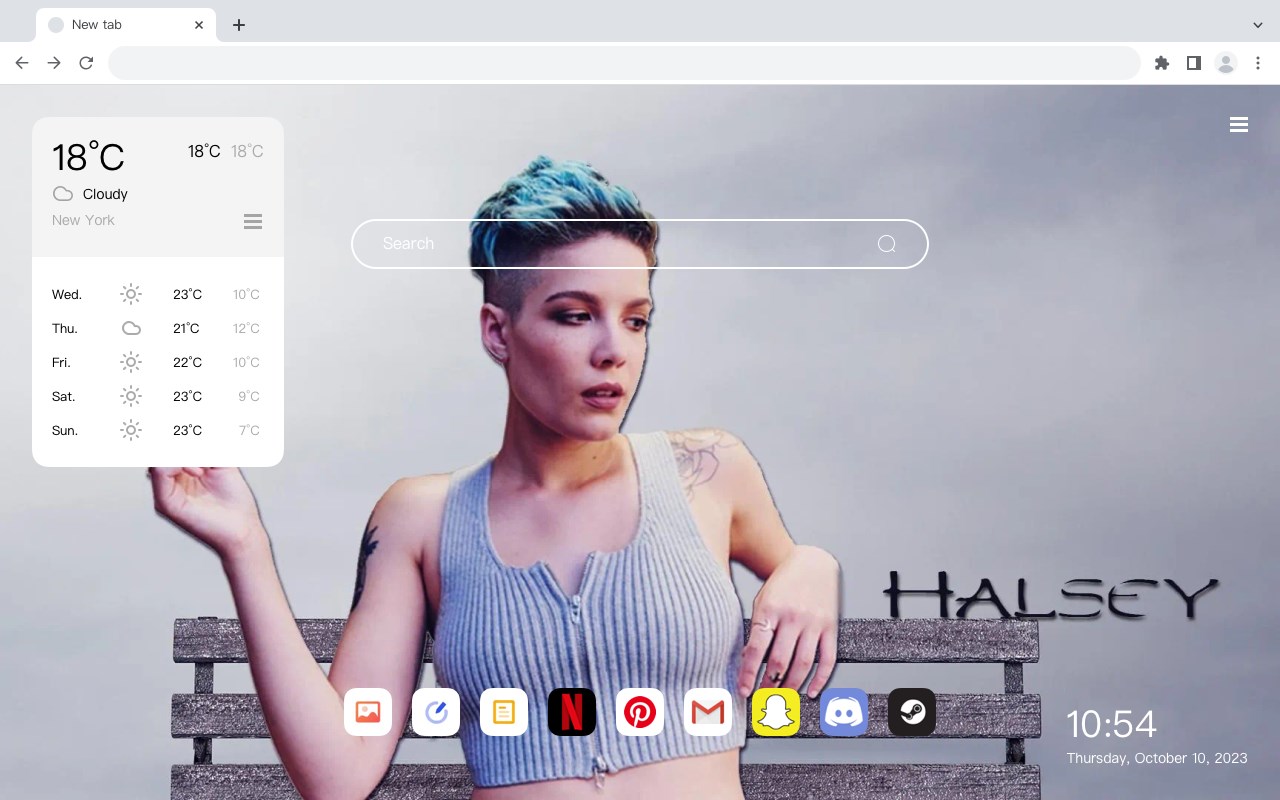The height and width of the screenshot is (800, 1280).
Task: Click Thursday's 12°C low temperature
Action: click(x=246, y=328)
